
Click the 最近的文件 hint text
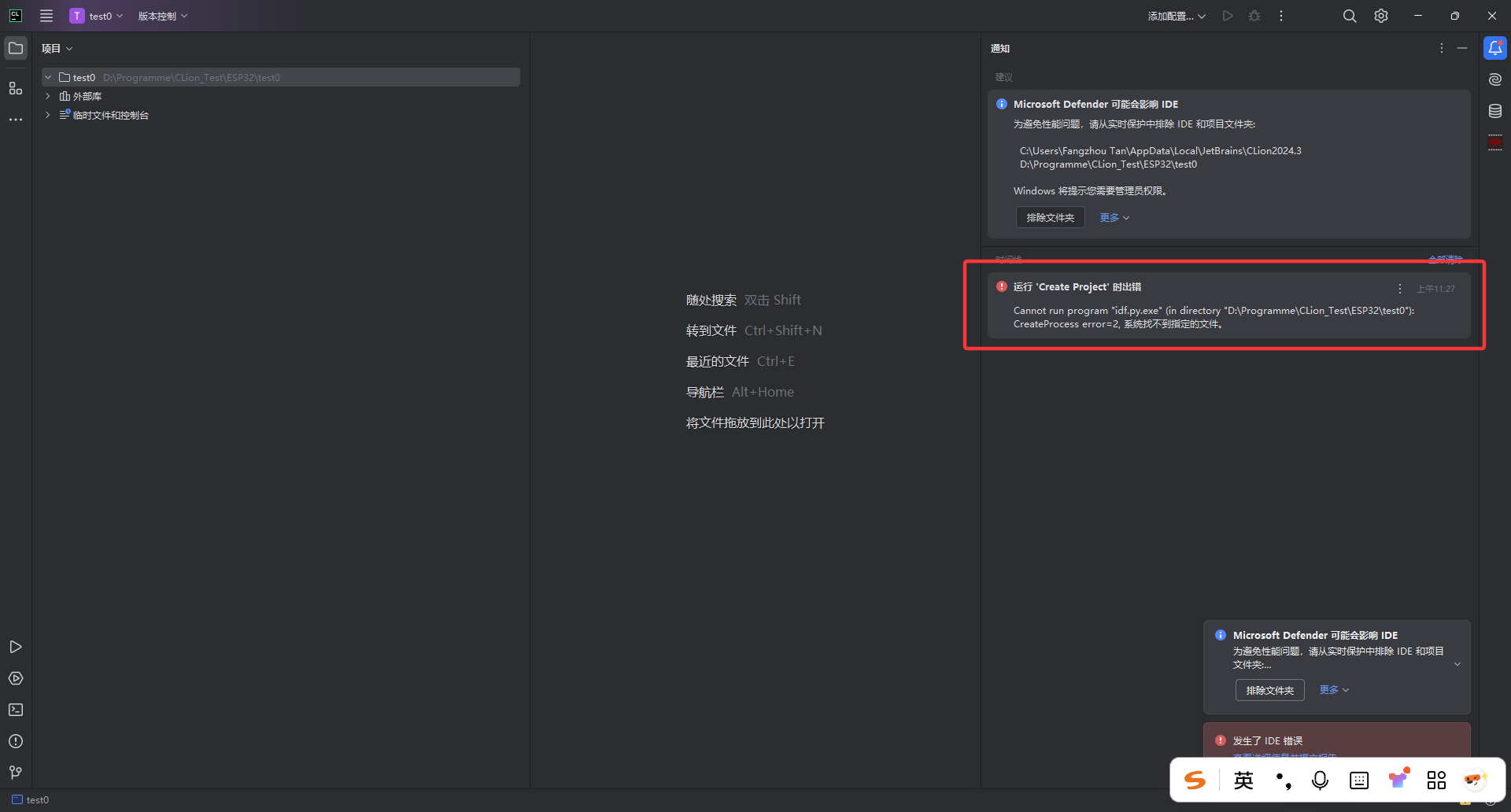tap(718, 361)
